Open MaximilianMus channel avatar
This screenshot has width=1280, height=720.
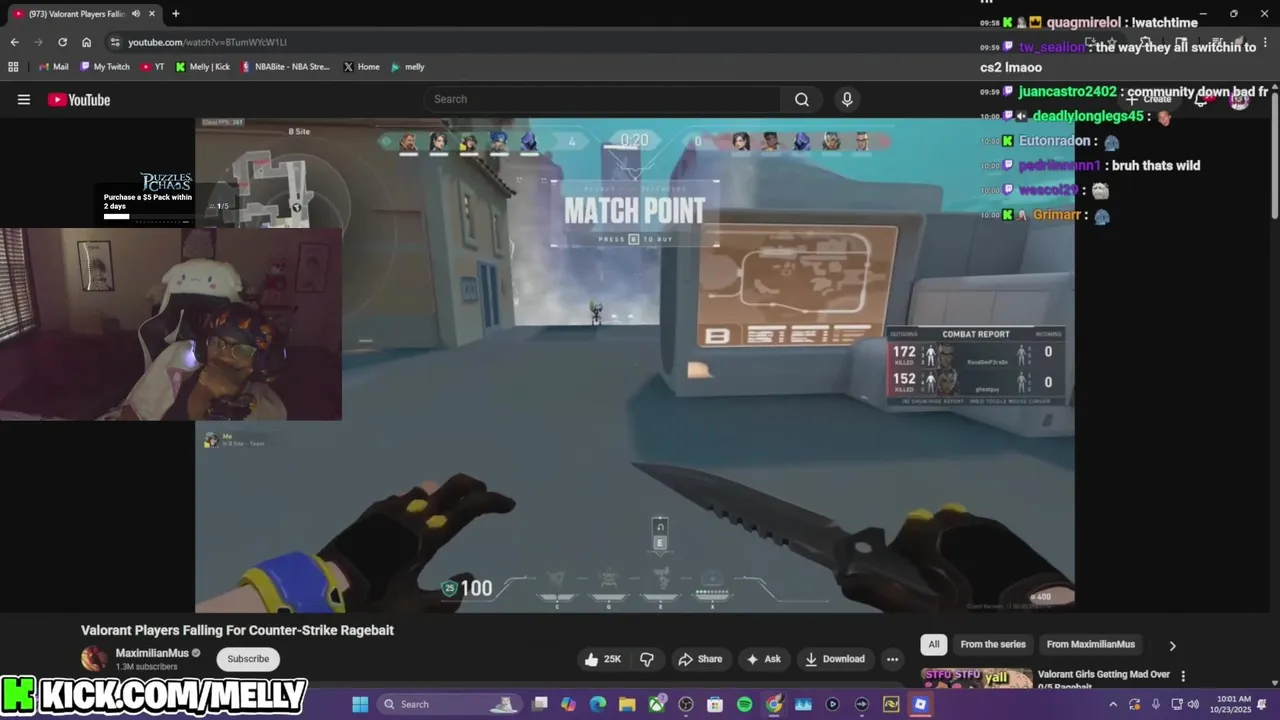(94, 658)
